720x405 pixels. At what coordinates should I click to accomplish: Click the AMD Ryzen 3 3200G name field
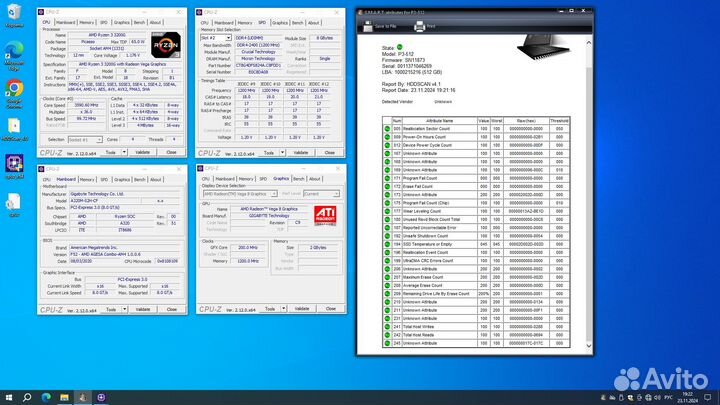pyautogui.click(x=107, y=35)
